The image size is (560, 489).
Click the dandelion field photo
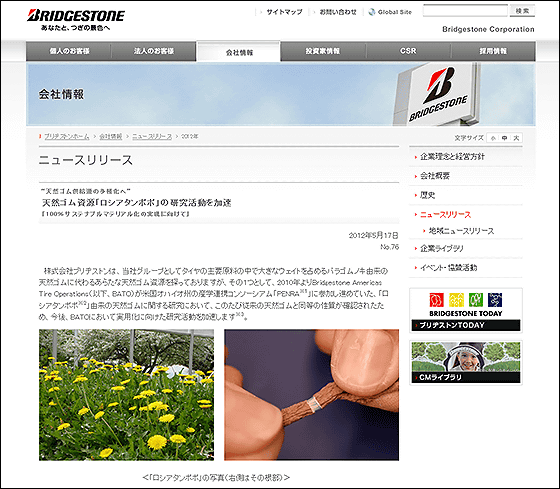(126, 395)
